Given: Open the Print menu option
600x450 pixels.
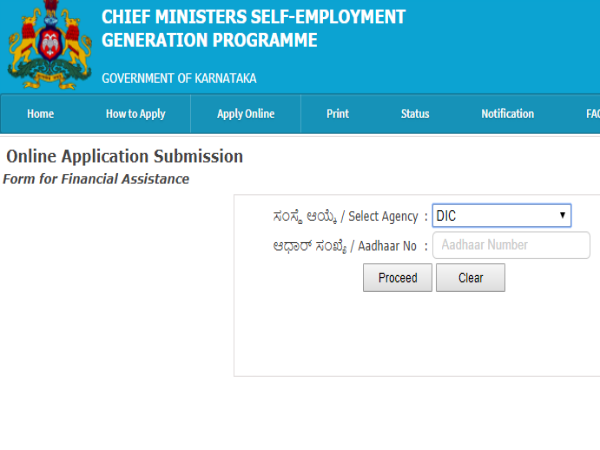Looking at the screenshot, I should pyautogui.click(x=338, y=114).
